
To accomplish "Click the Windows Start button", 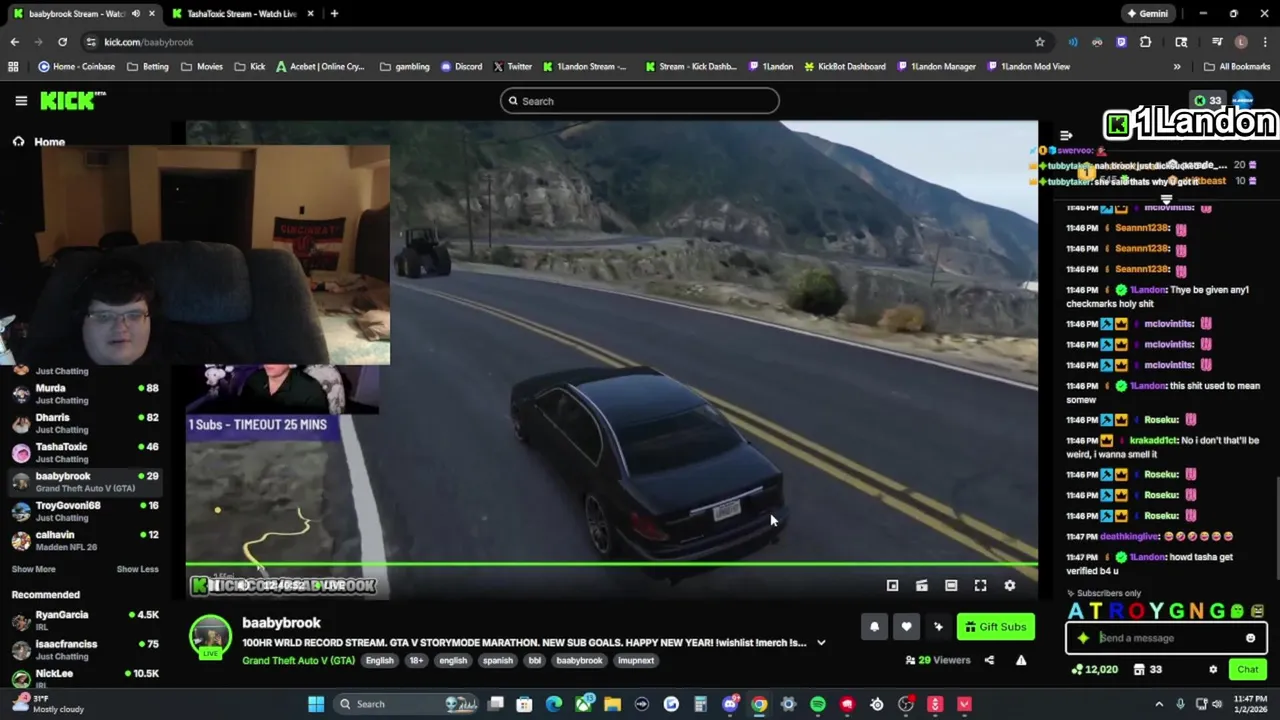I will click(316, 704).
